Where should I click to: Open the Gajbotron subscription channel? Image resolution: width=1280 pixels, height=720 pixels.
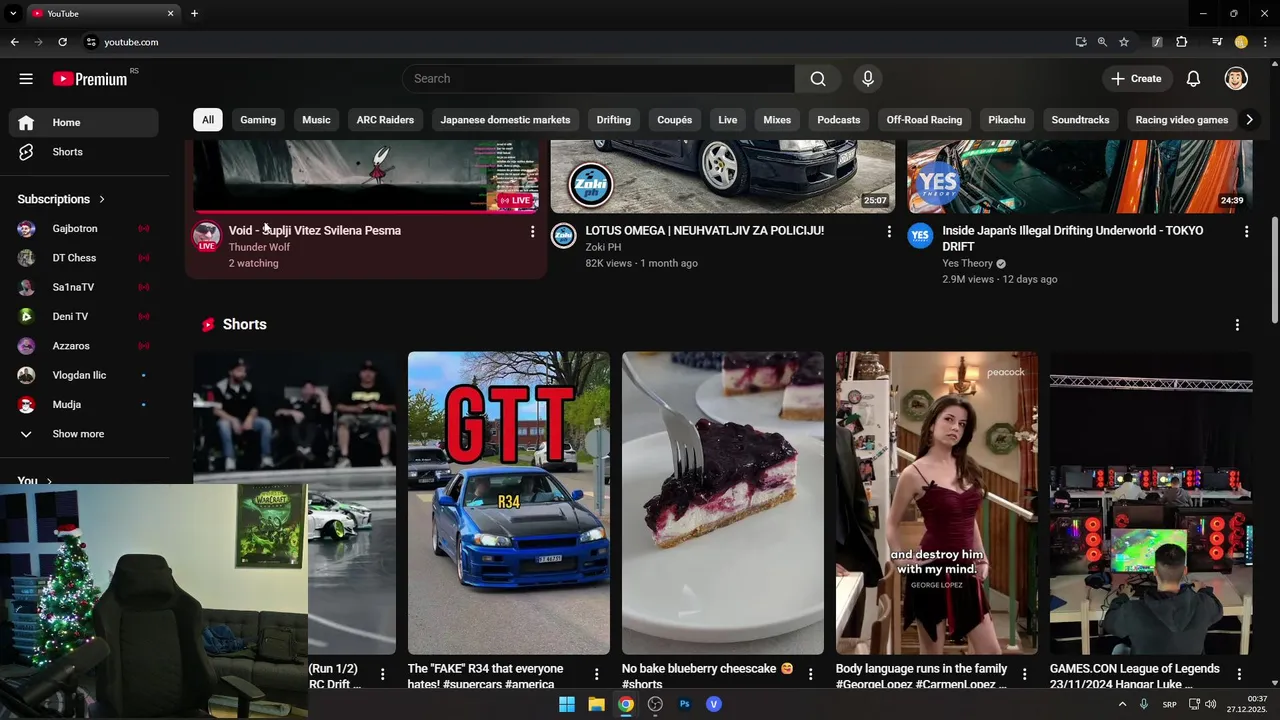click(84, 229)
